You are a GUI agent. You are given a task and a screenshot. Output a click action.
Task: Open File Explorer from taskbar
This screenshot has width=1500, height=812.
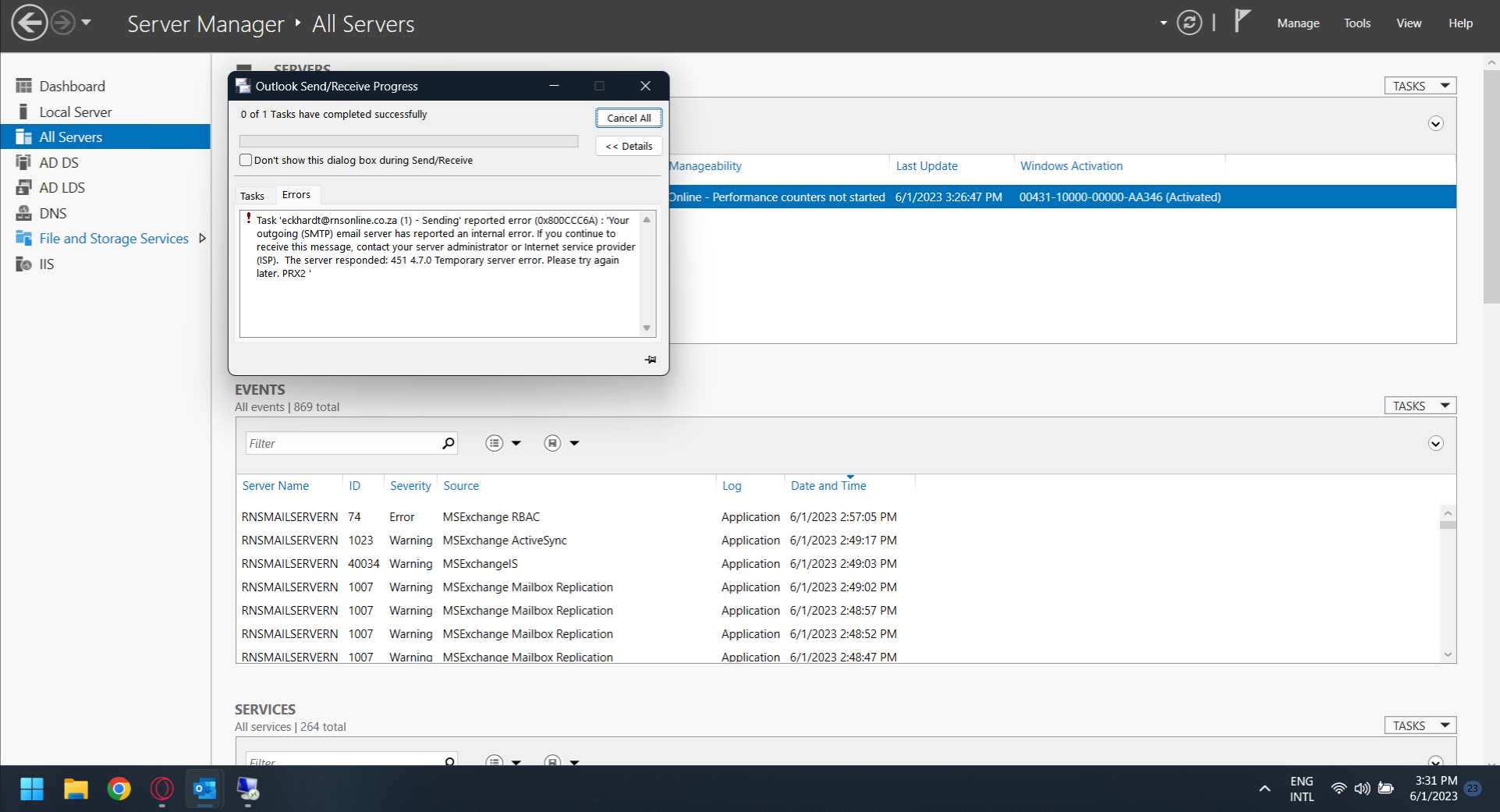[x=76, y=789]
